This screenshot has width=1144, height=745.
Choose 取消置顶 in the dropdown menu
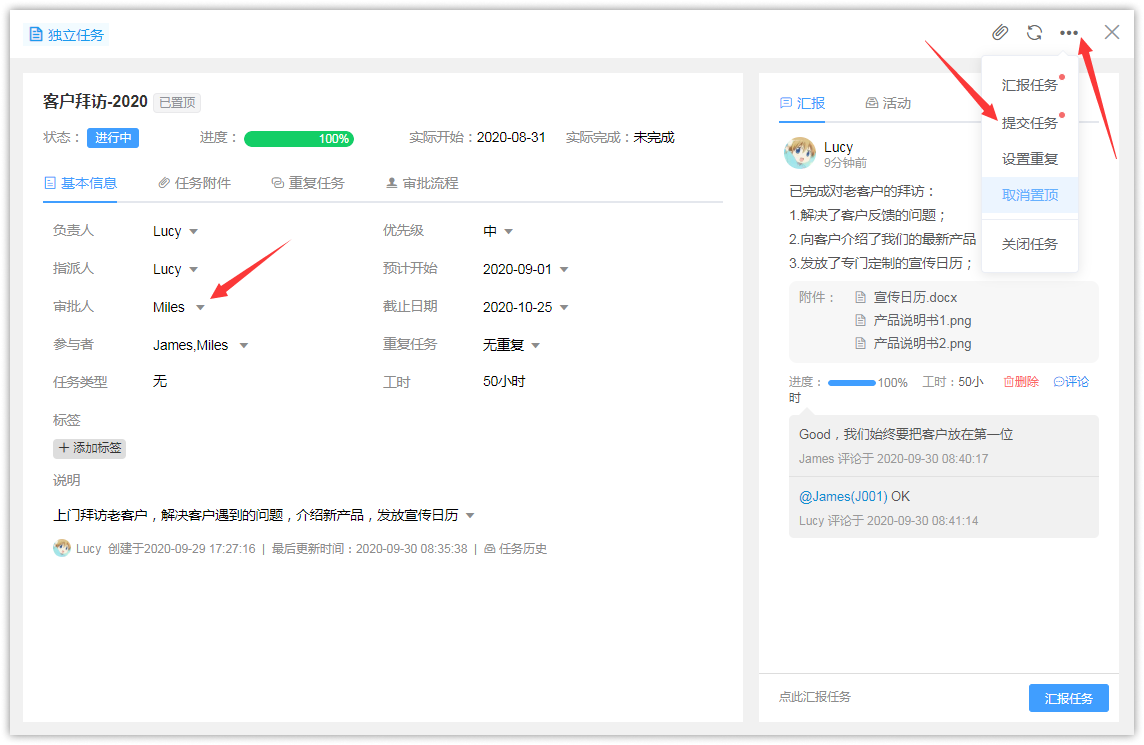click(x=1029, y=195)
